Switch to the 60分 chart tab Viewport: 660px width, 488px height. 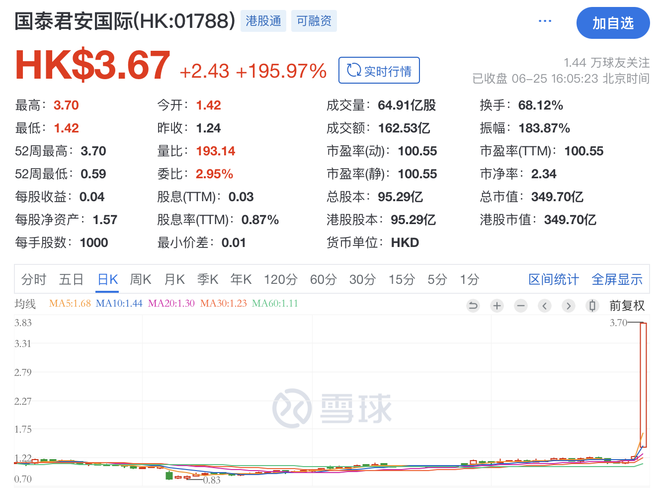323,280
